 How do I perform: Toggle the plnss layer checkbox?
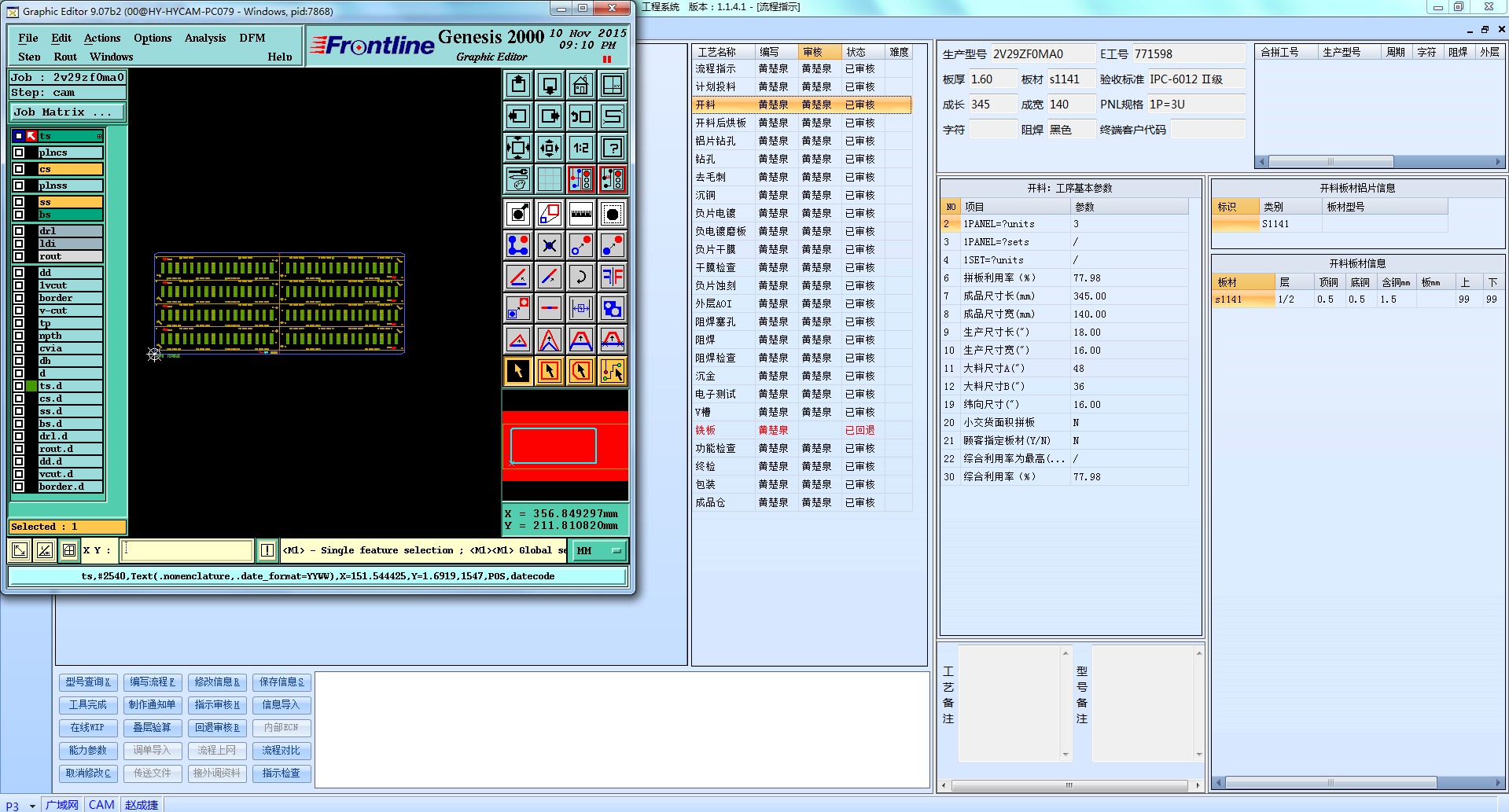pos(20,186)
